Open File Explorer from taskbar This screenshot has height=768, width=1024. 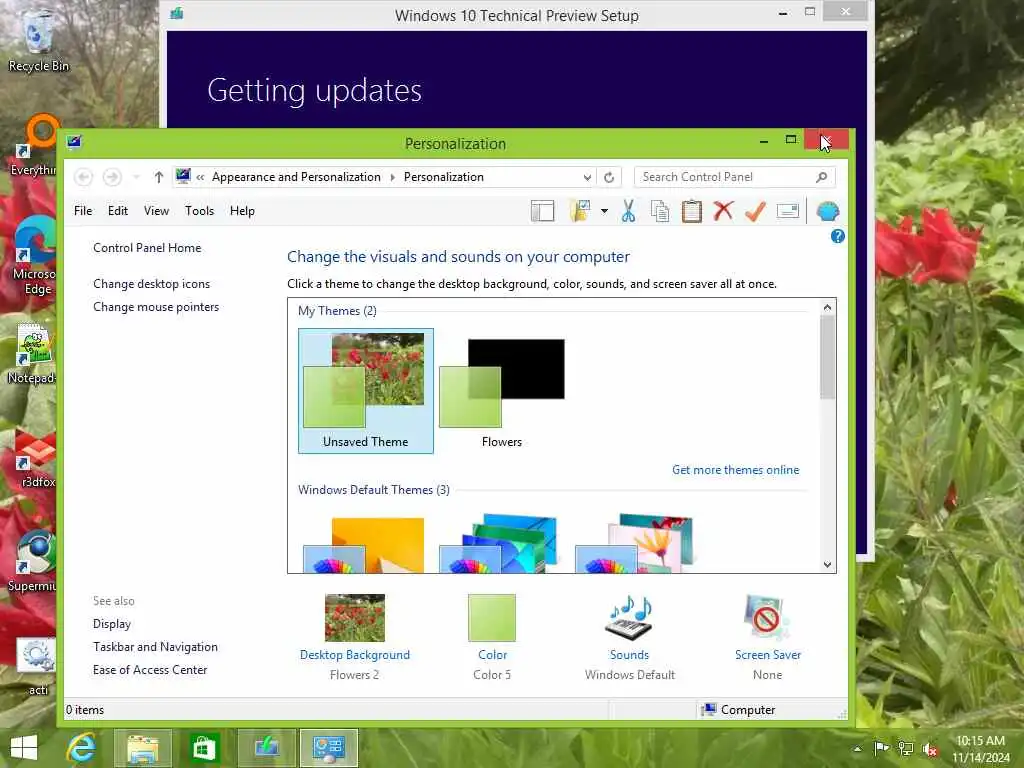[x=143, y=748]
